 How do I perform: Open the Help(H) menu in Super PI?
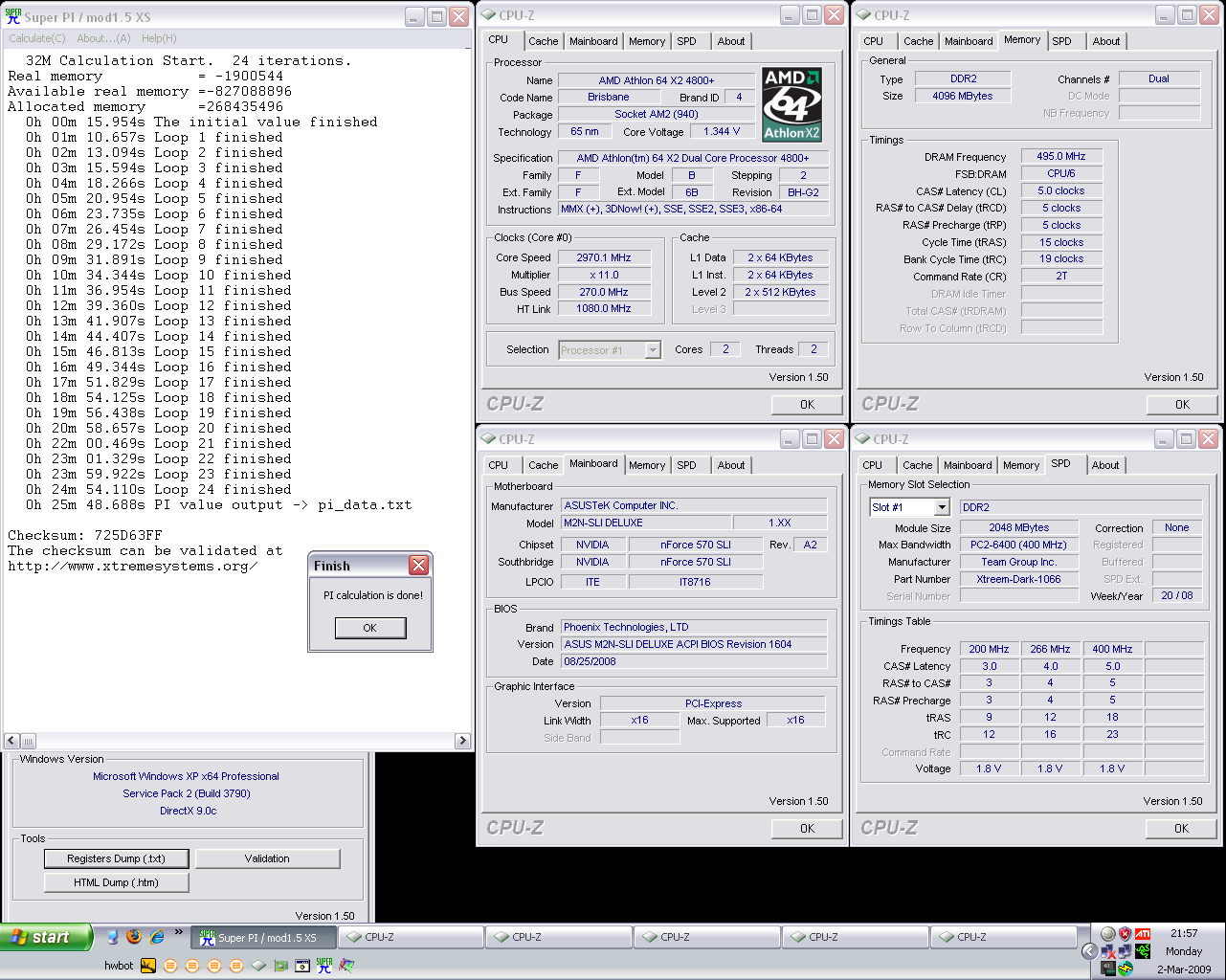[159, 38]
